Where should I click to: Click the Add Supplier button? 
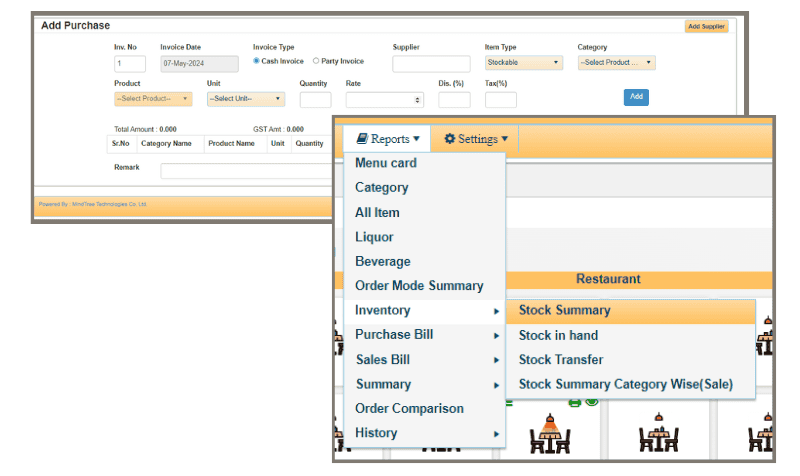click(x=706, y=26)
